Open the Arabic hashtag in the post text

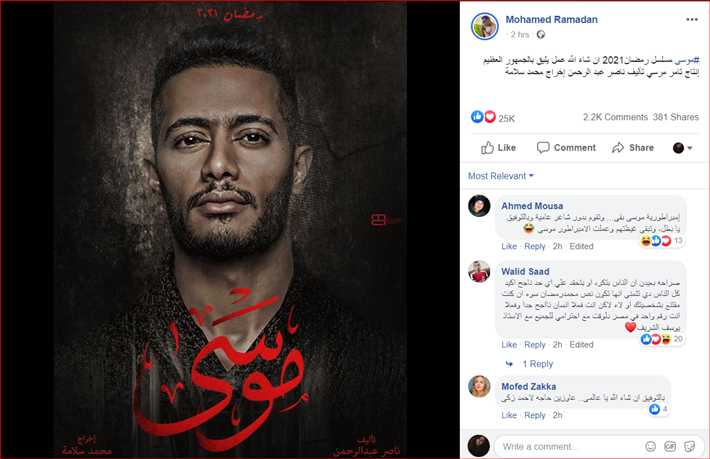click(x=687, y=60)
